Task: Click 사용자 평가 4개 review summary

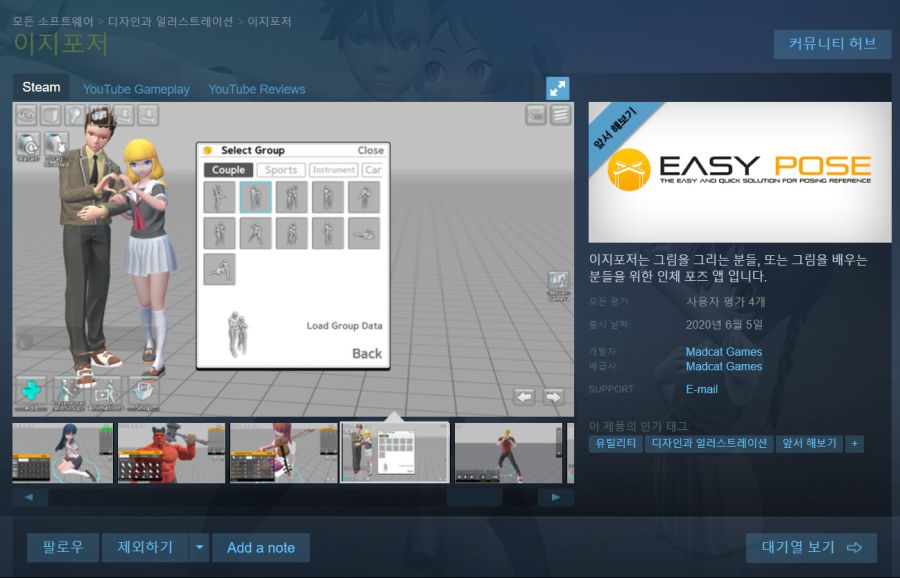Action: 726,301
